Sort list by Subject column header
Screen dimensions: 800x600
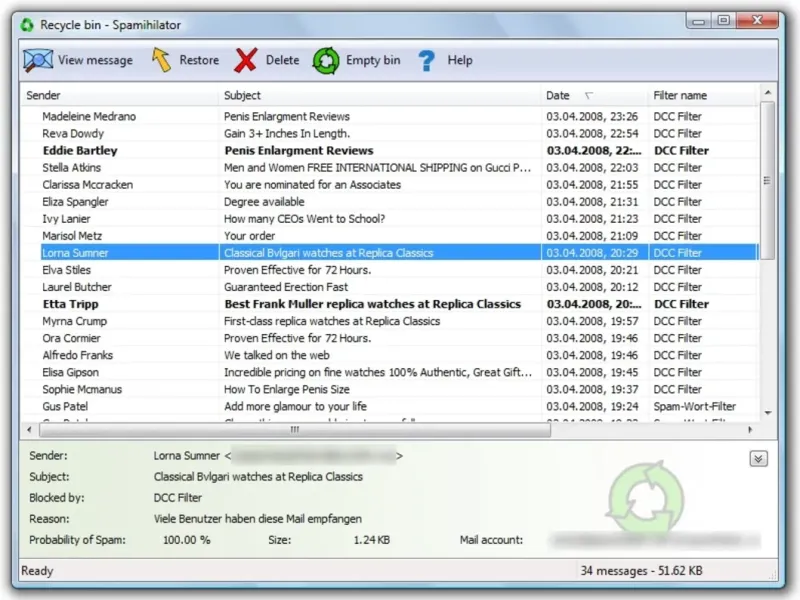380,95
